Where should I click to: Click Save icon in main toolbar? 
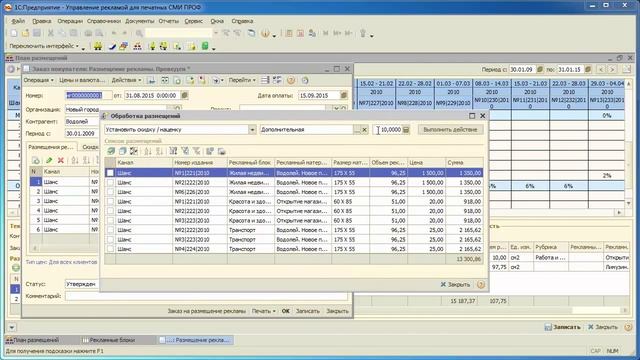(37, 33)
